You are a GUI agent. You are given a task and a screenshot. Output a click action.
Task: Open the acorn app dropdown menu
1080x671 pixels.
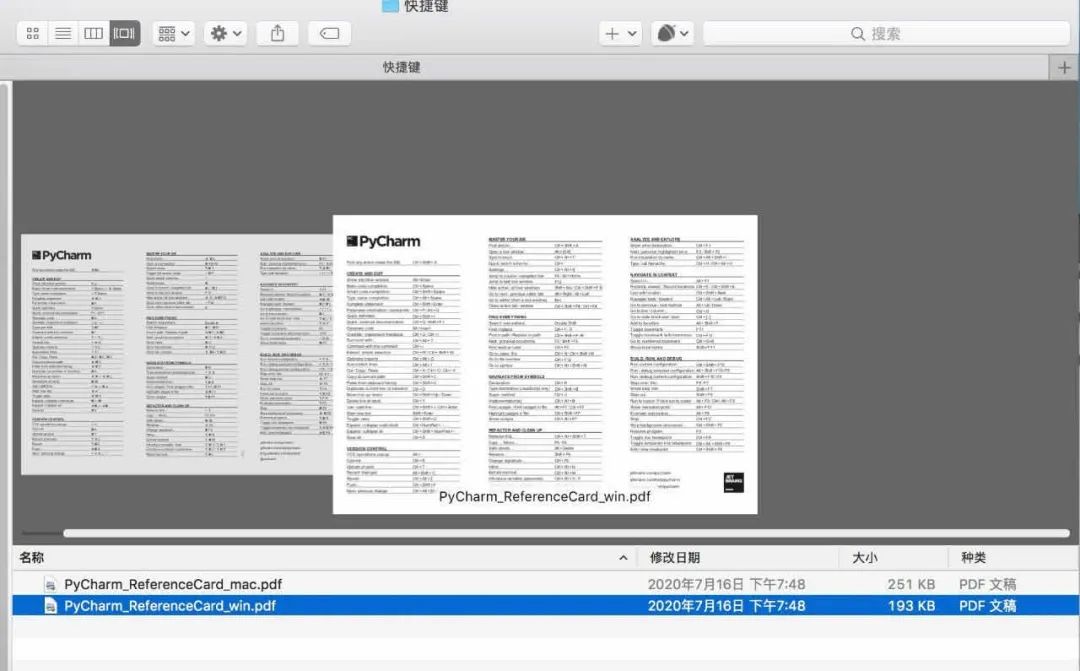672,33
